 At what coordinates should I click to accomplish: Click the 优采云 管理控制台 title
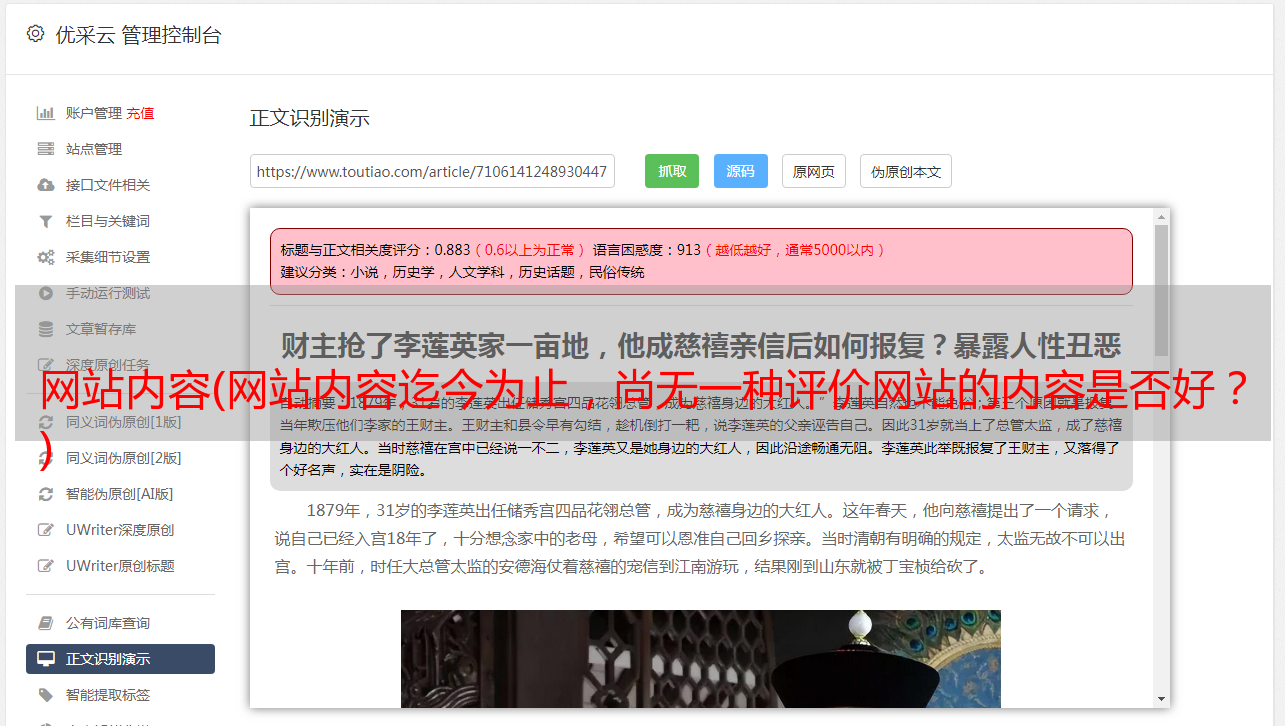pyautogui.click(x=138, y=35)
